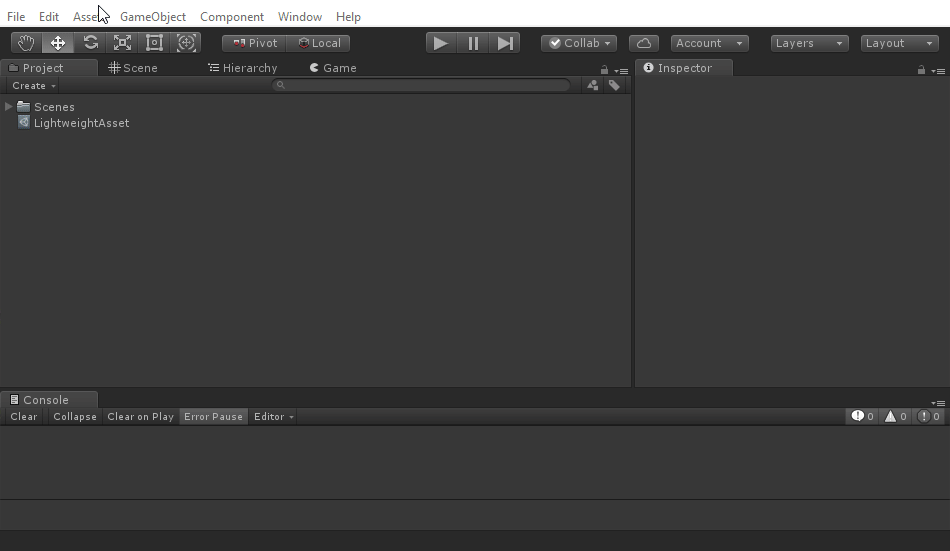Click the Console Clear button
Screen dimensions: 950x551
24,417
